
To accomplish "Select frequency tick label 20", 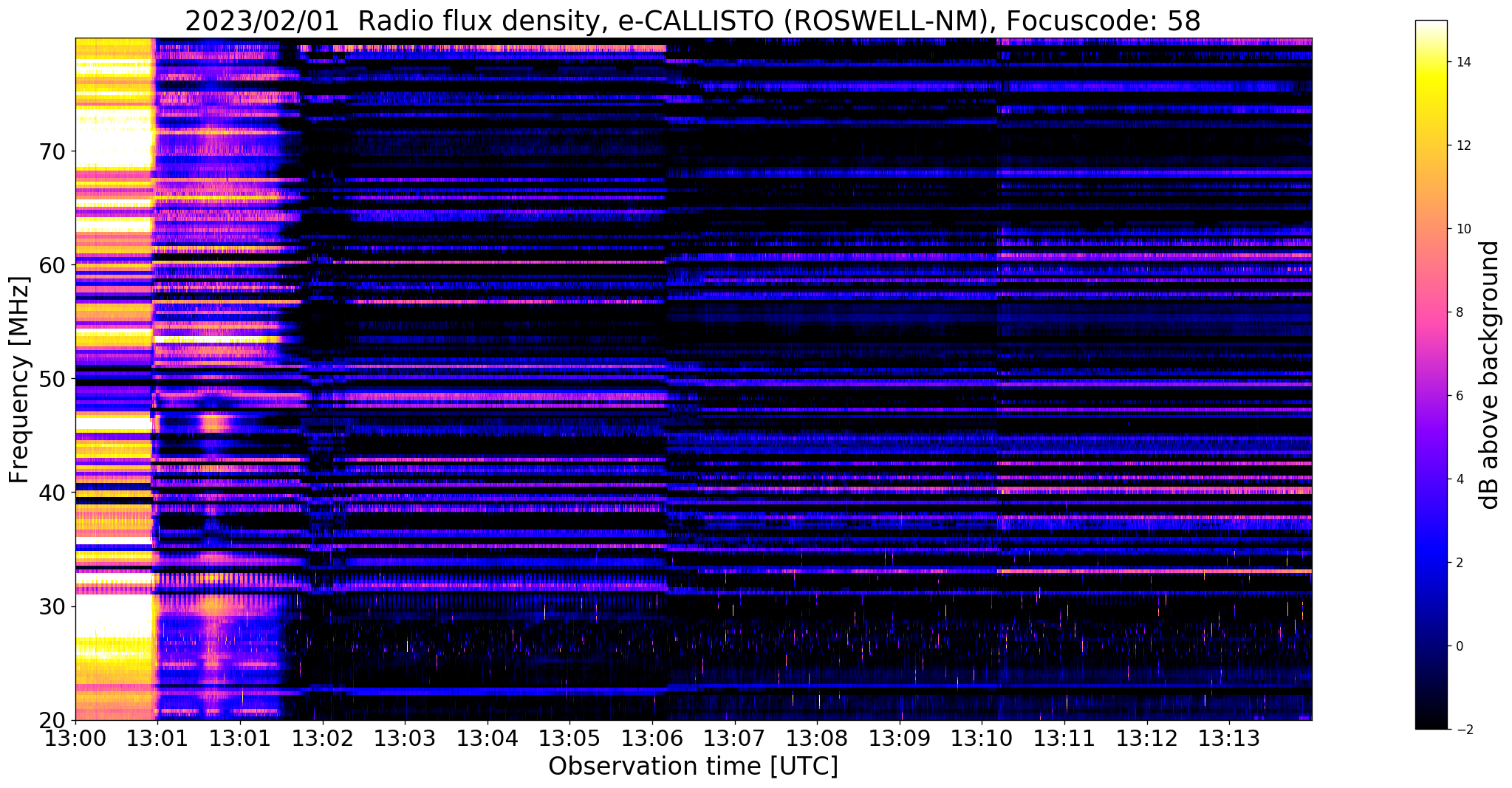I will tap(52, 719).
